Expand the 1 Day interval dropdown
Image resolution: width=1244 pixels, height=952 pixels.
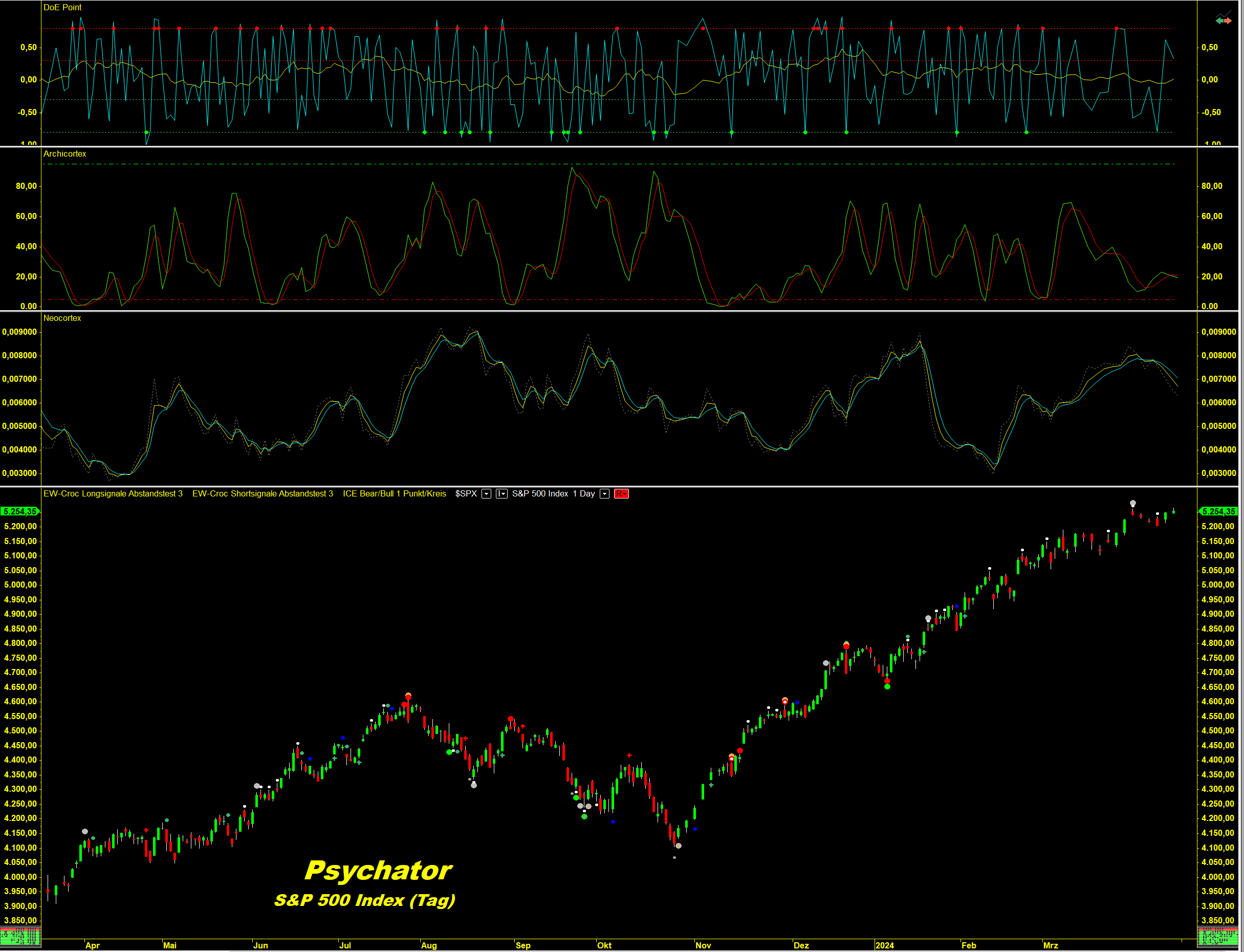click(x=604, y=493)
